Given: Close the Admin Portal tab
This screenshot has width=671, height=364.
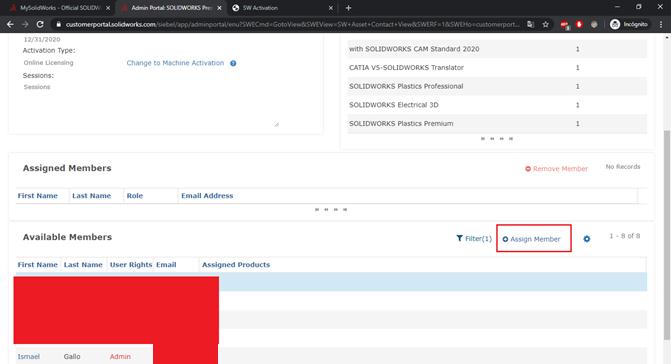Looking at the screenshot, I should pyautogui.click(x=220, y=8).
